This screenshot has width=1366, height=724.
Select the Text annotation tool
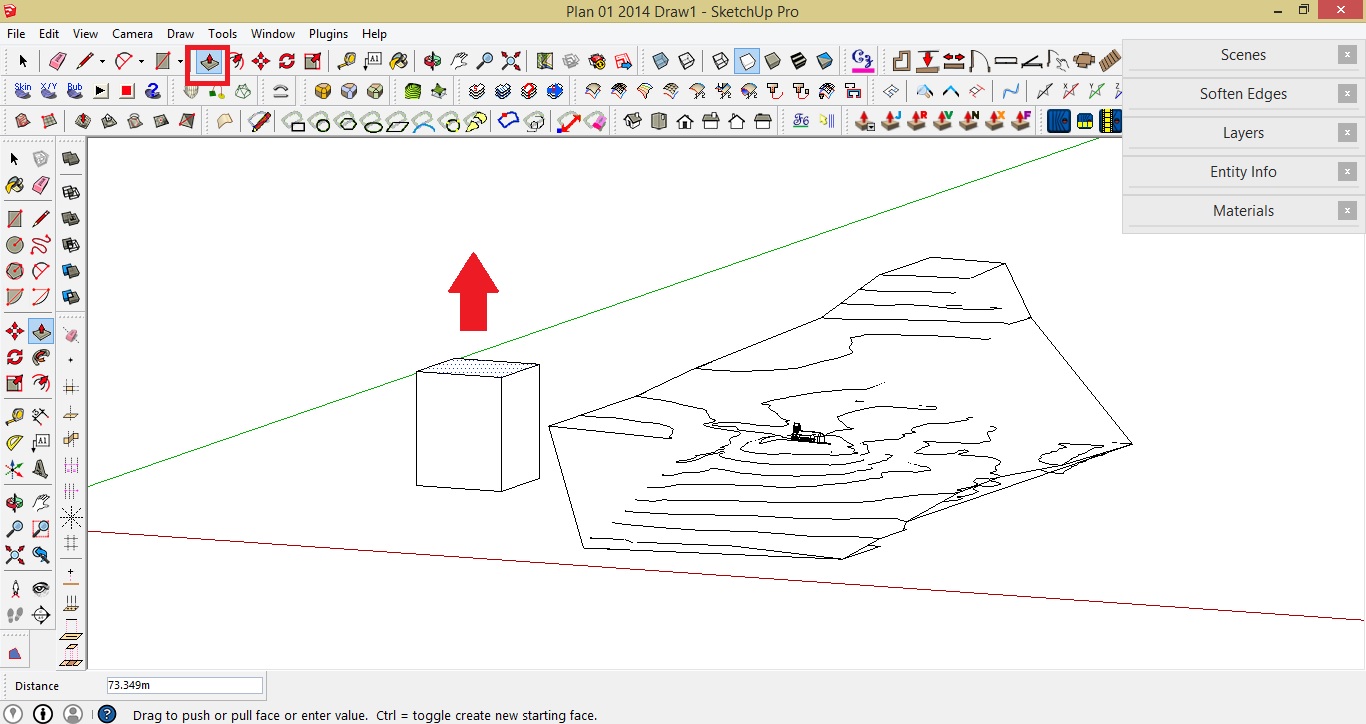point(372,60)
